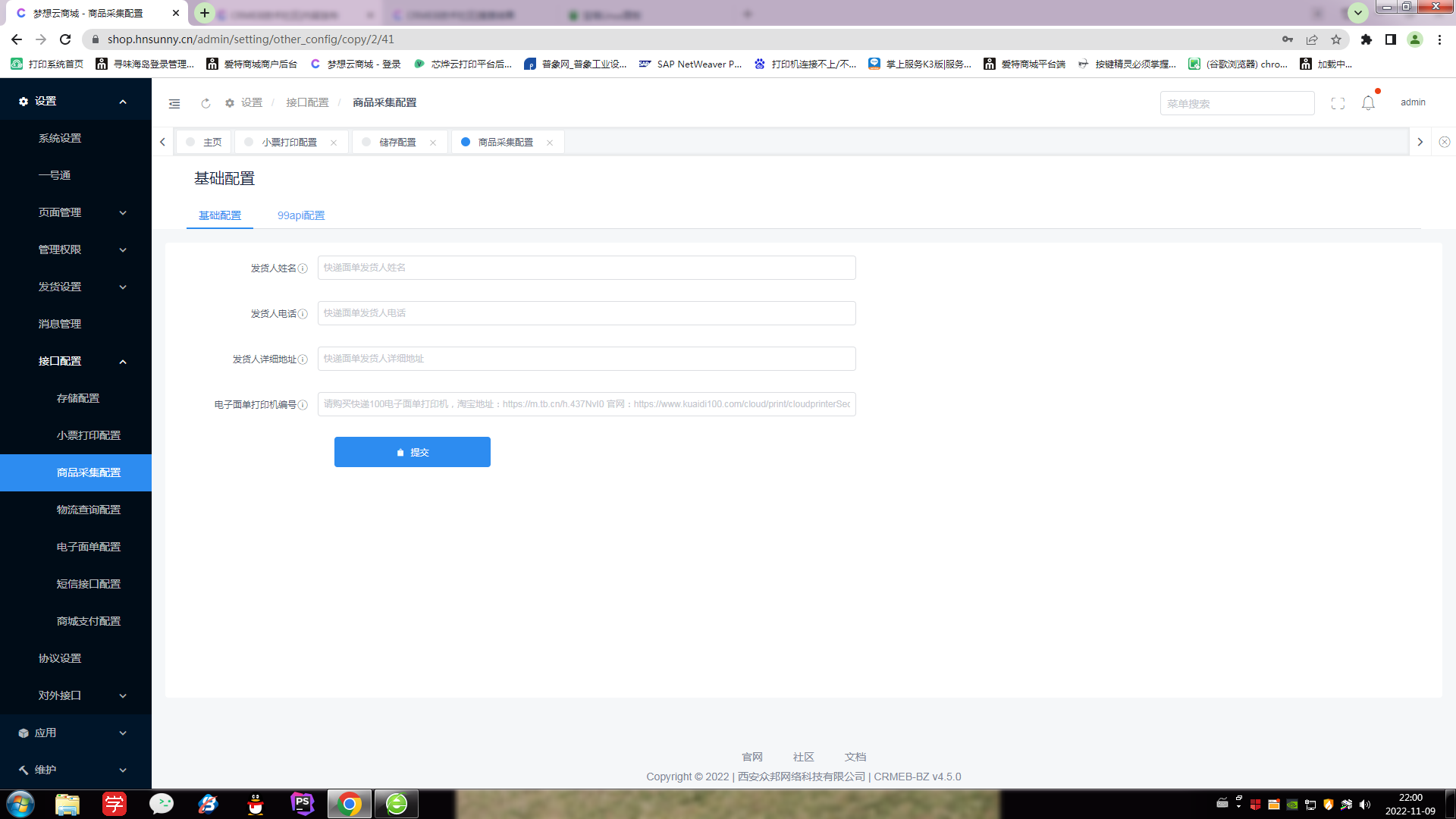Open Chrome in the Windows taskbar
The height and width of the screenshot is (819, 1456).
[x=350, y=804]
